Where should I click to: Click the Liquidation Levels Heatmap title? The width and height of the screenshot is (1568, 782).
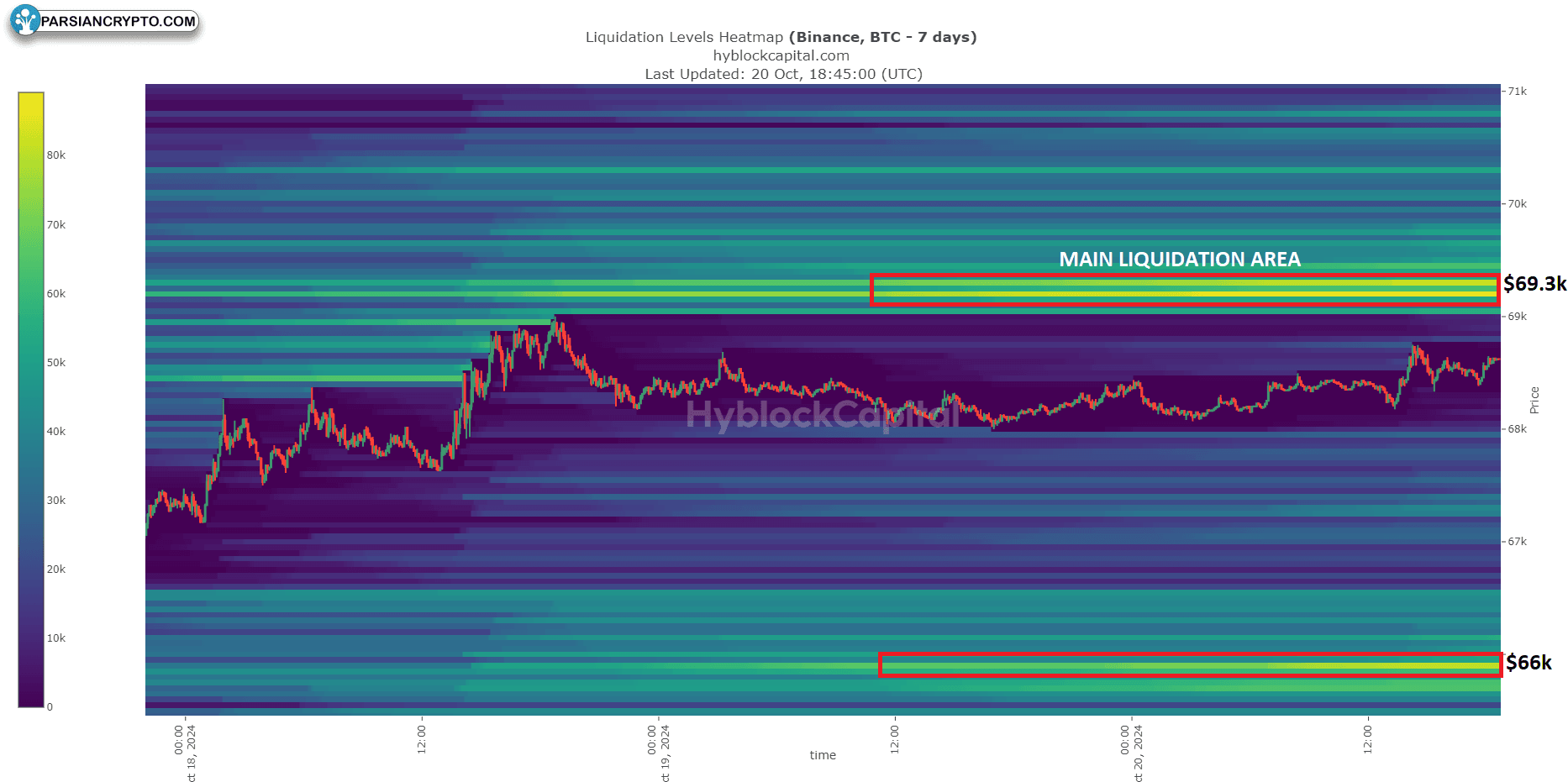[x=781, y=37]
